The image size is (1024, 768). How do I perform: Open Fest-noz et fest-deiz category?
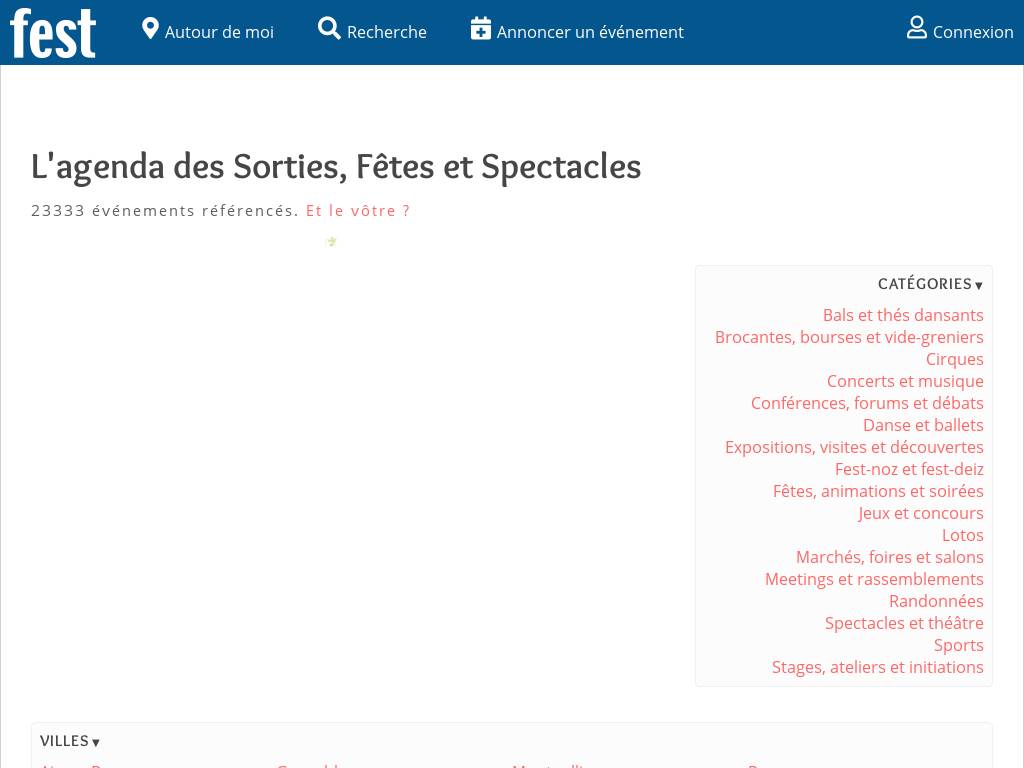(x=909, y=469)
